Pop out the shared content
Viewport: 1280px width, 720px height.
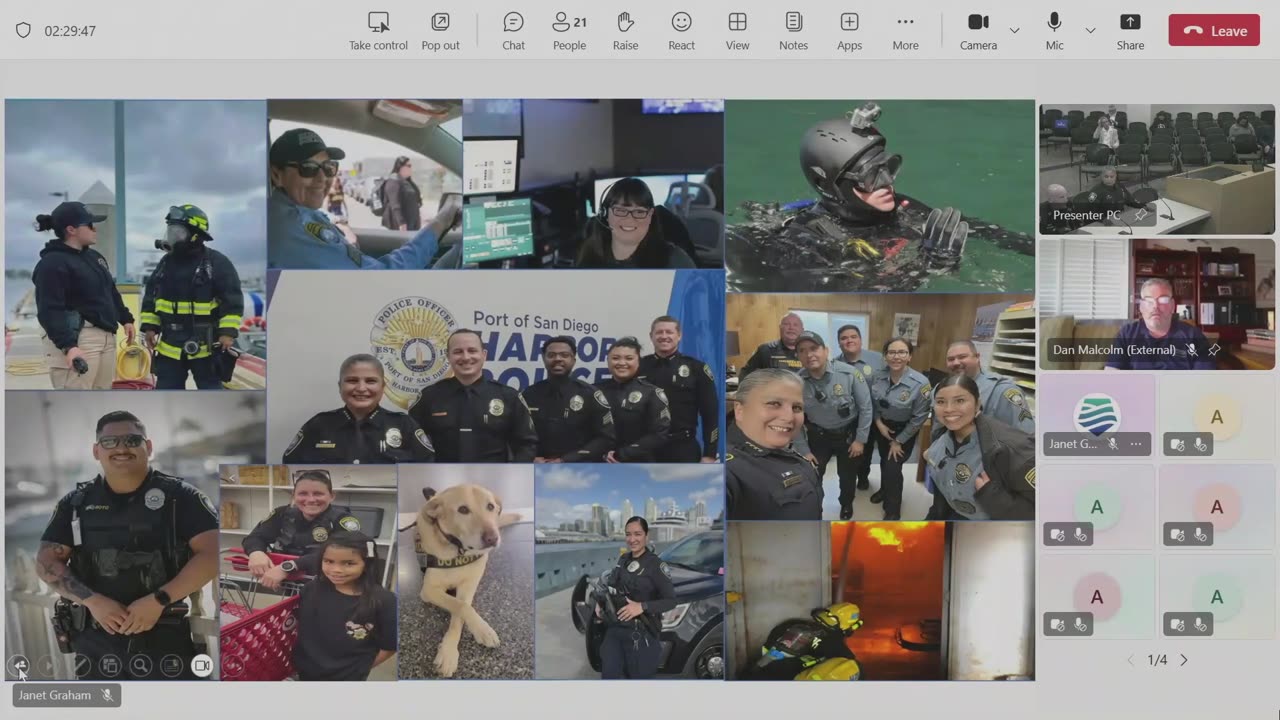(x=440, y=31)
